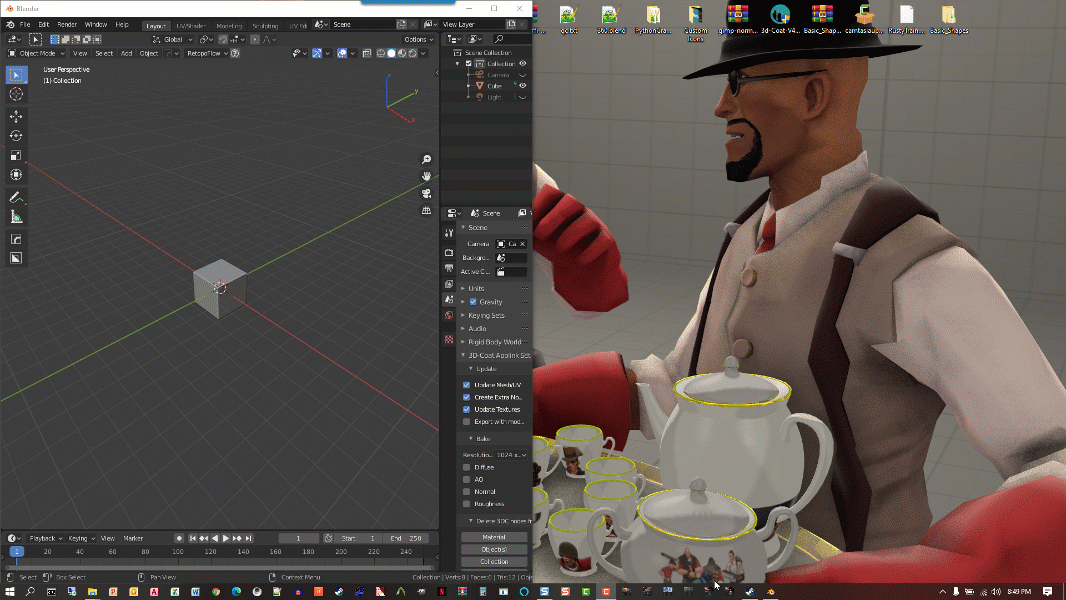The height and width of the screenshot is (600, 1066).
Task: Check the Roughness bake option
Action: (x=466, y=504)
